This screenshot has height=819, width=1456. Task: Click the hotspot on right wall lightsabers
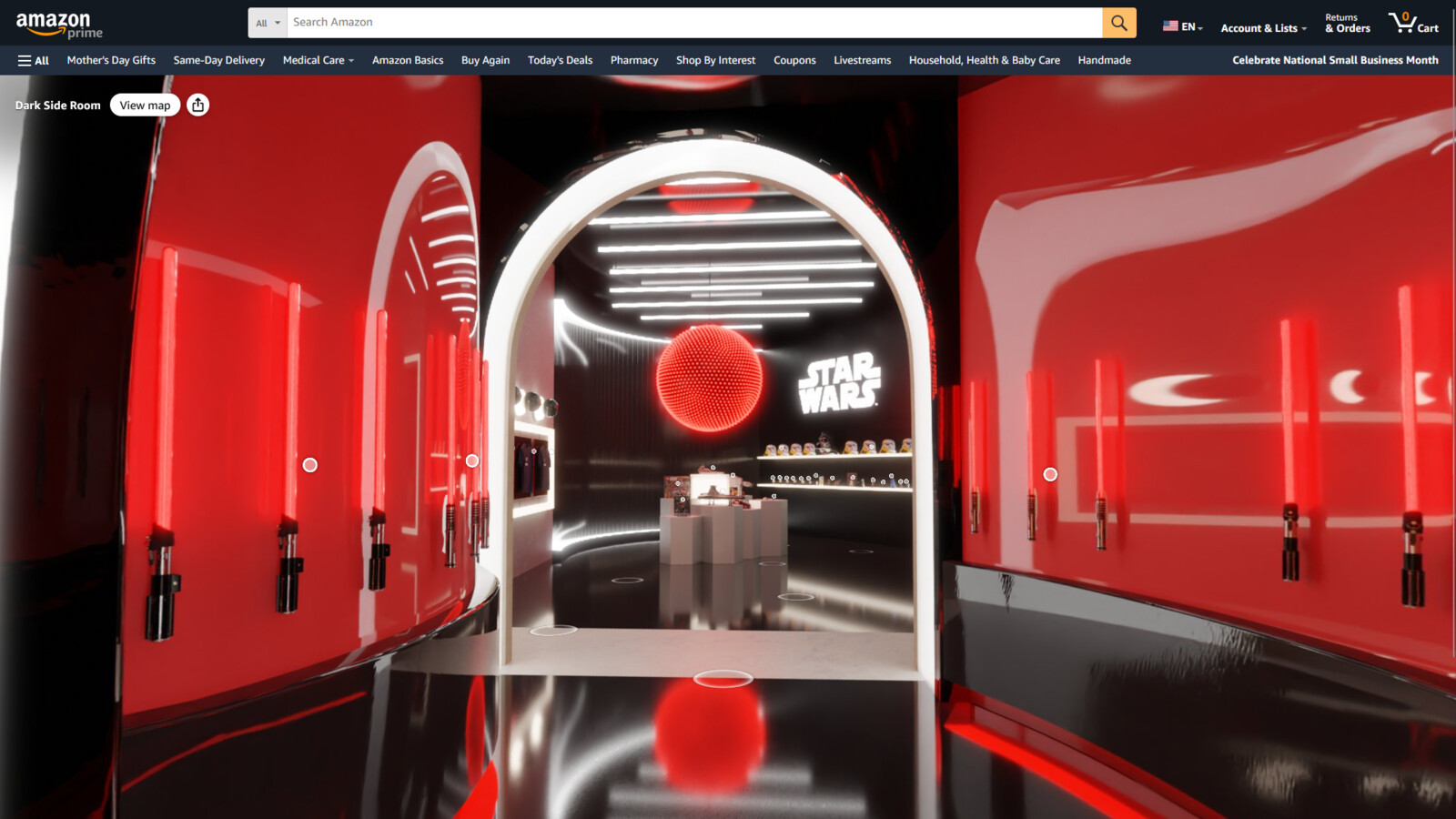point(1050,474)
